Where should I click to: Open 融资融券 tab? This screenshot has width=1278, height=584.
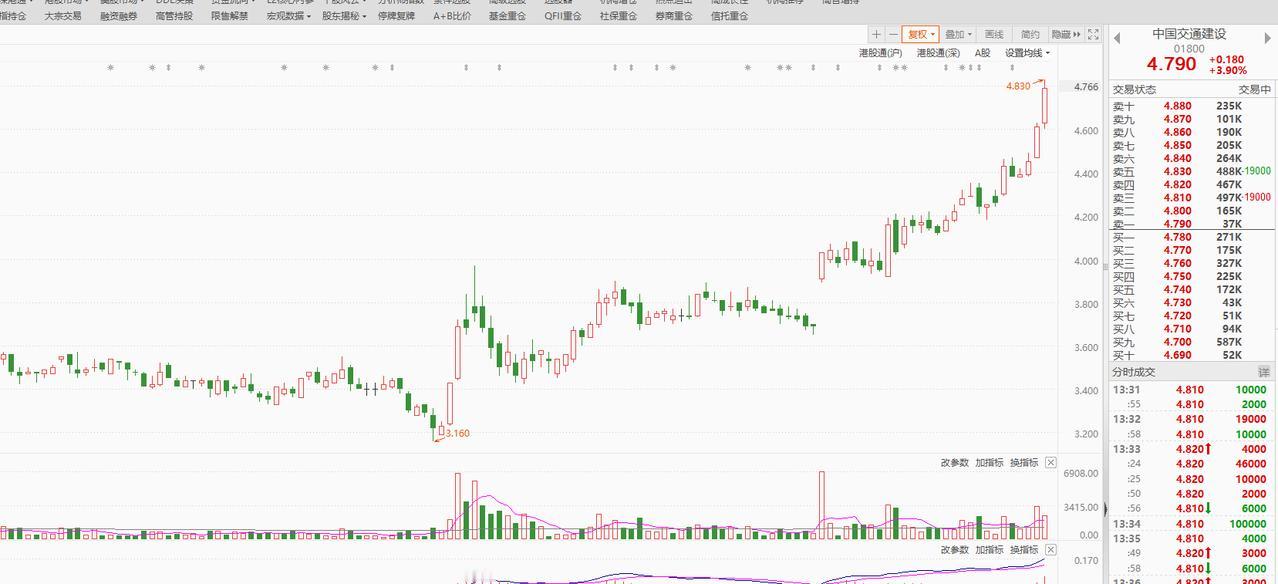pyautogui.click(x=119, y=16)
